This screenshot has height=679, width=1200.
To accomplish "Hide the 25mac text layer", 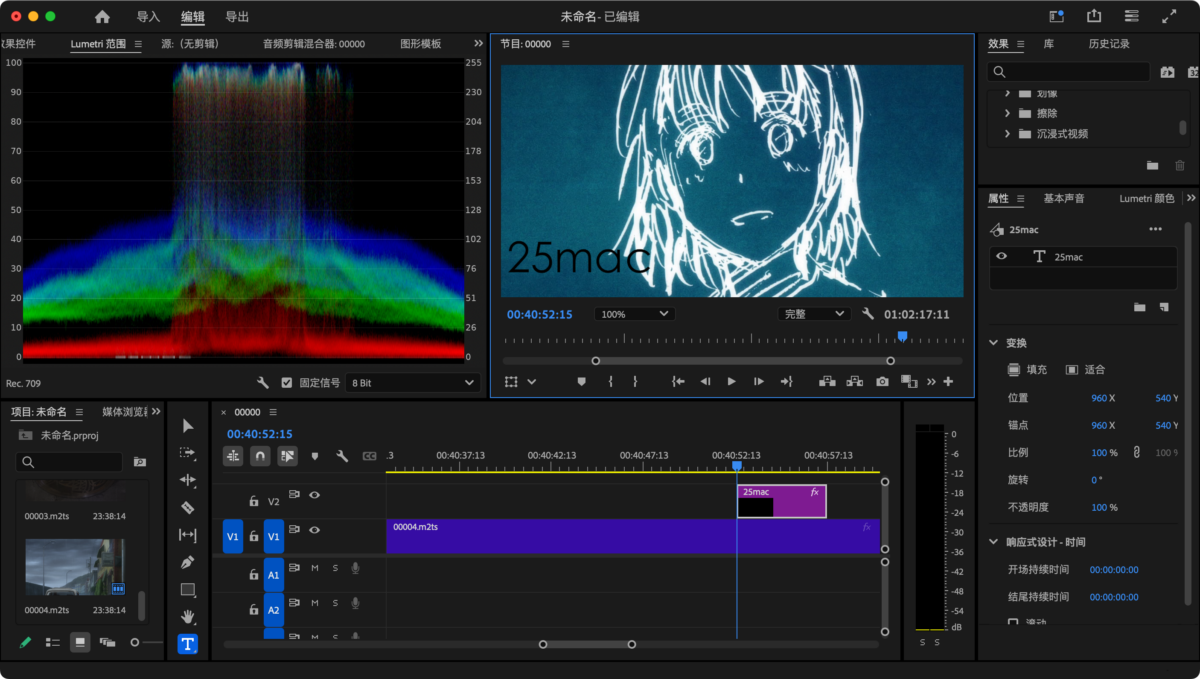I will click(1002, 256).
